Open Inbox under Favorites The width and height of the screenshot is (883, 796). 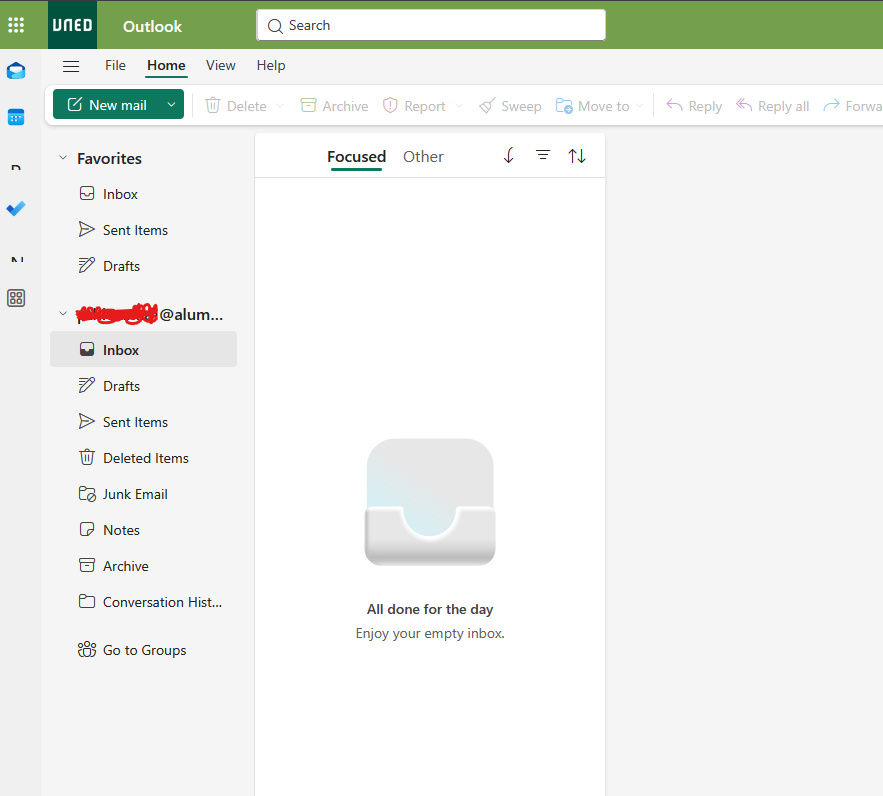(144, 194)
